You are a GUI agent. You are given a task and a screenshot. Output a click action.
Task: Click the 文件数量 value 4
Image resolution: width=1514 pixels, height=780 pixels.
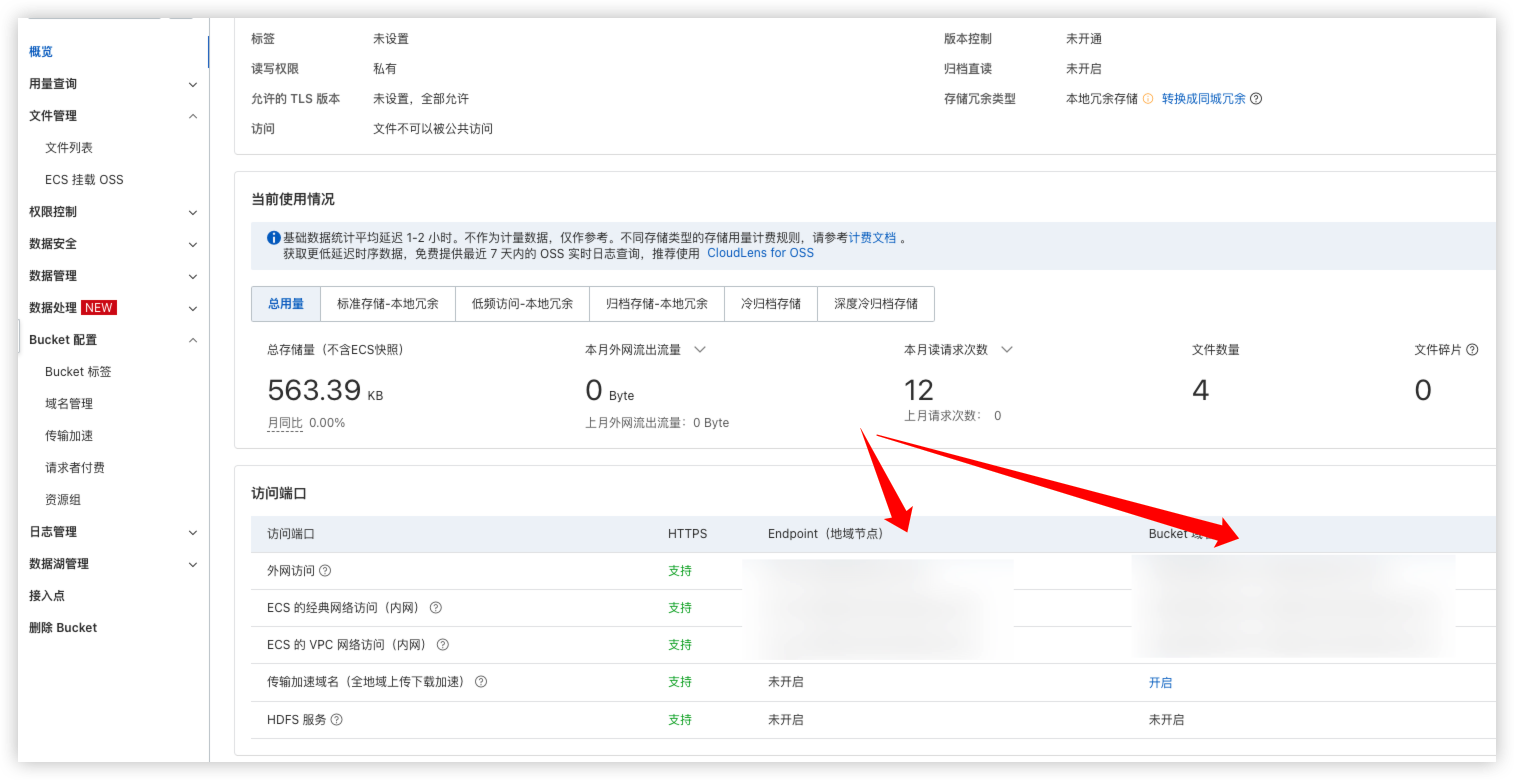[1200, 391]
